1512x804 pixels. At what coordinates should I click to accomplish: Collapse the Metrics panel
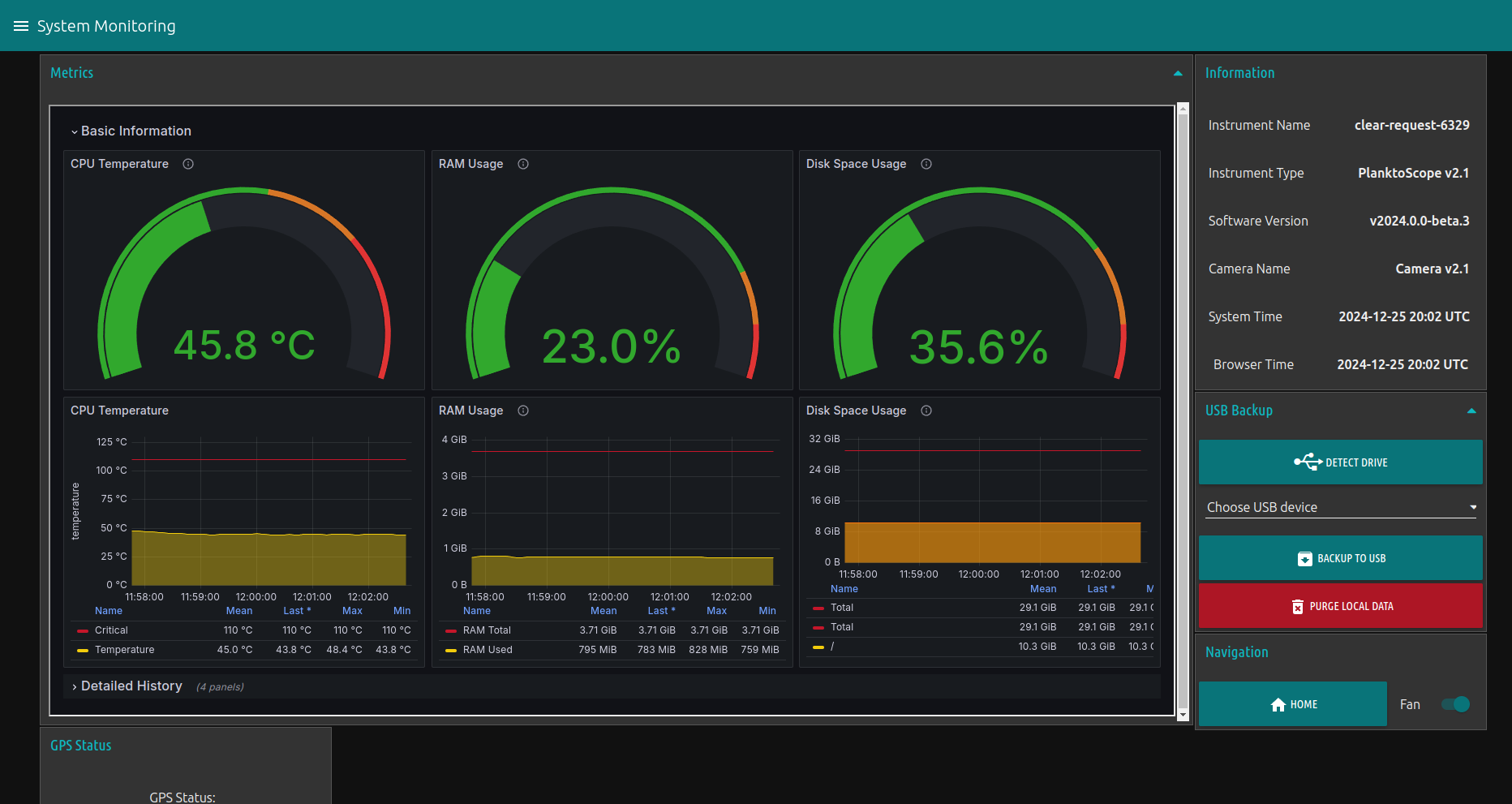tap(1178, 72)
